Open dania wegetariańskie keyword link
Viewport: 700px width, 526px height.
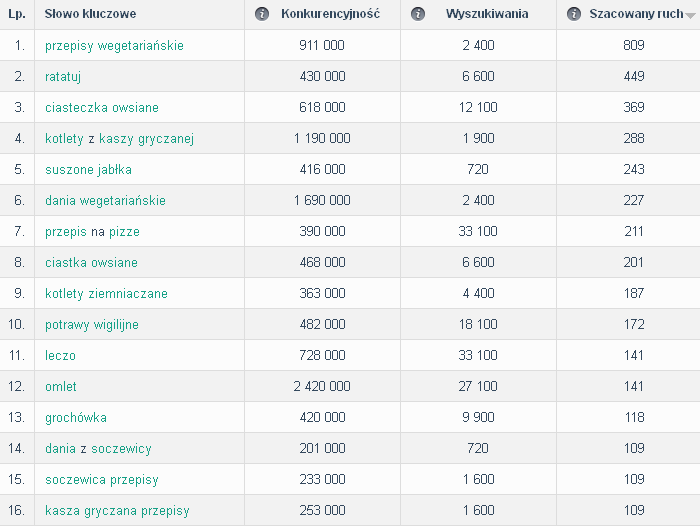(105, 200)
